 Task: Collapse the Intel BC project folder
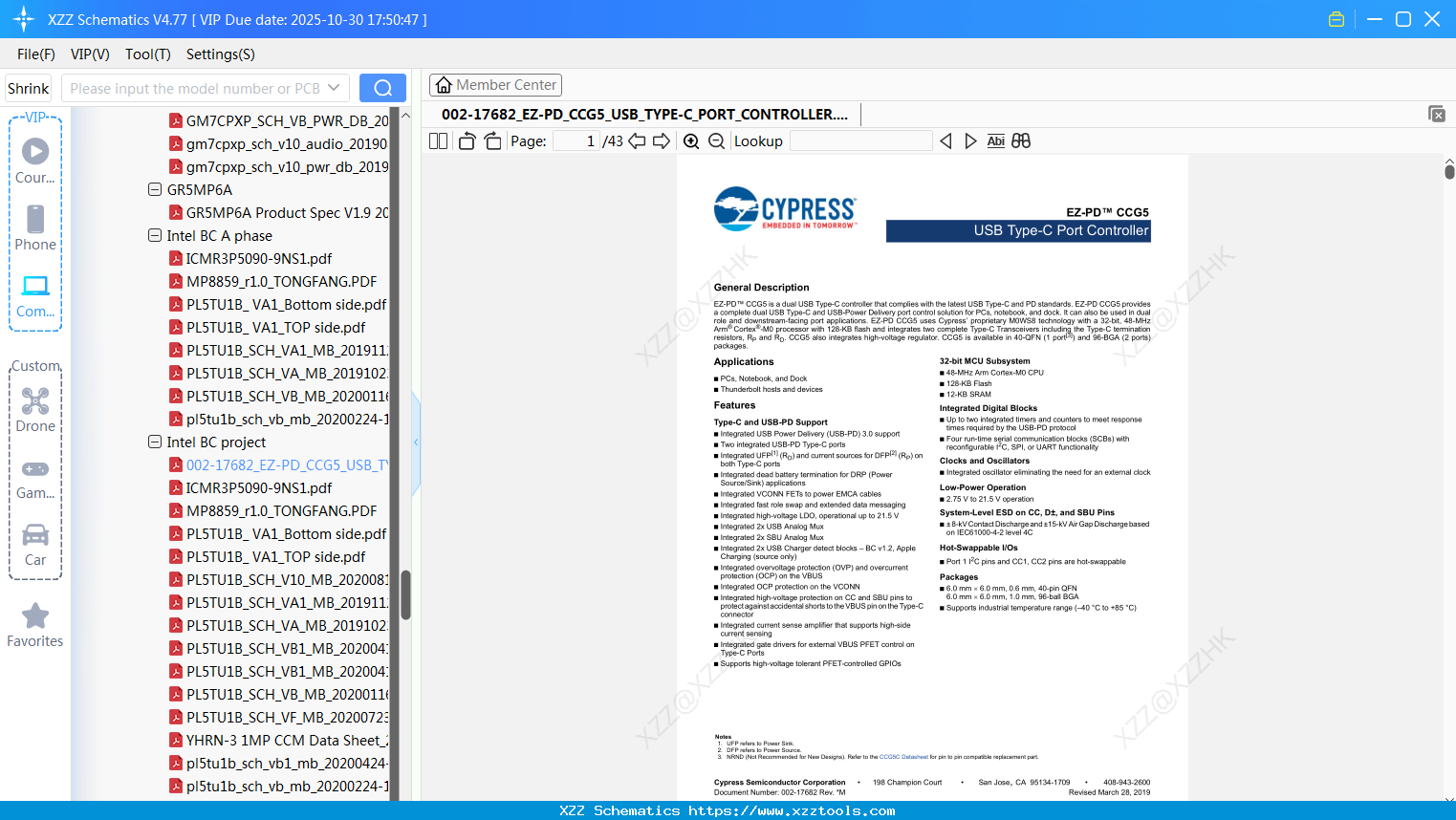click(155, 442)
